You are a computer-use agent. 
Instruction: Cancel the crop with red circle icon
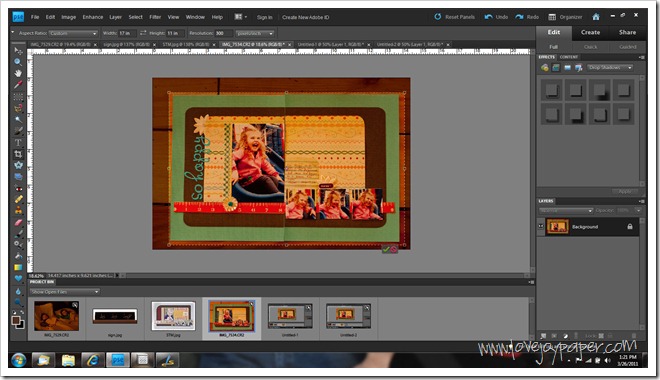394,249
